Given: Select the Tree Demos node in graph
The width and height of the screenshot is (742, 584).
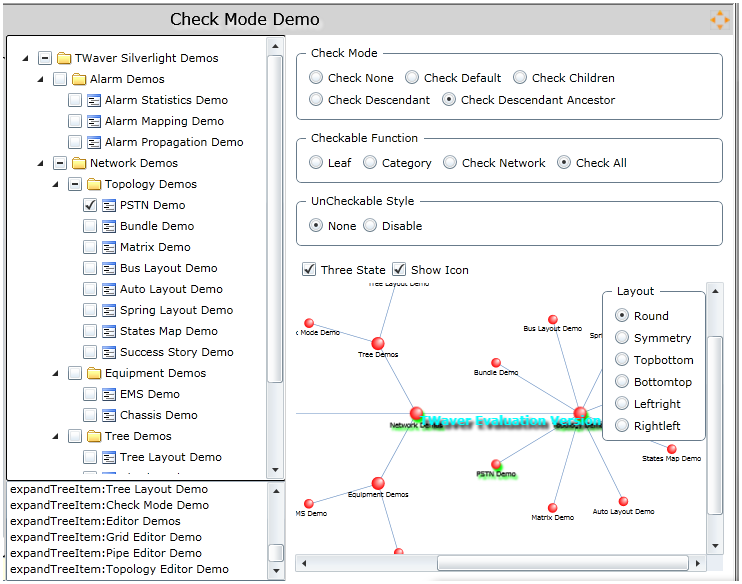Looking at the screenshot, I should (378, 343).
